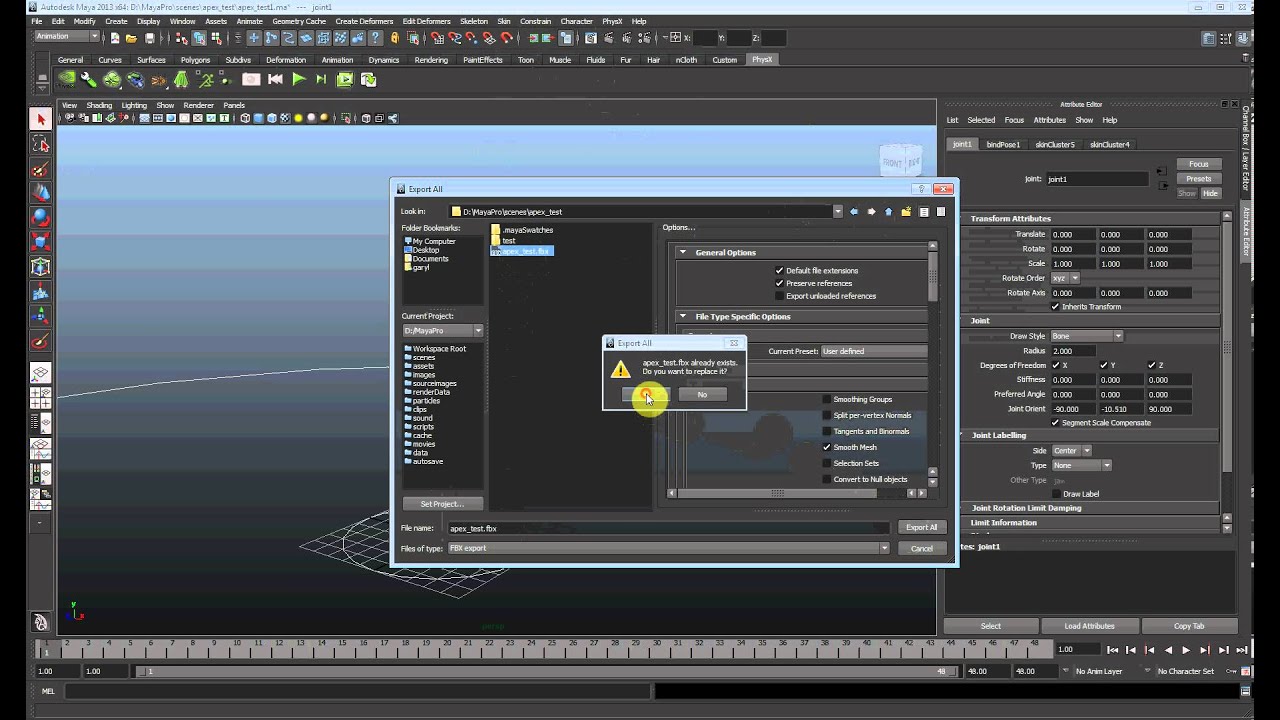The width and height of the screenshot is (1280, 720).
Task: Click the Presets button in Attribute Editor
Action: click(1199, 179)
